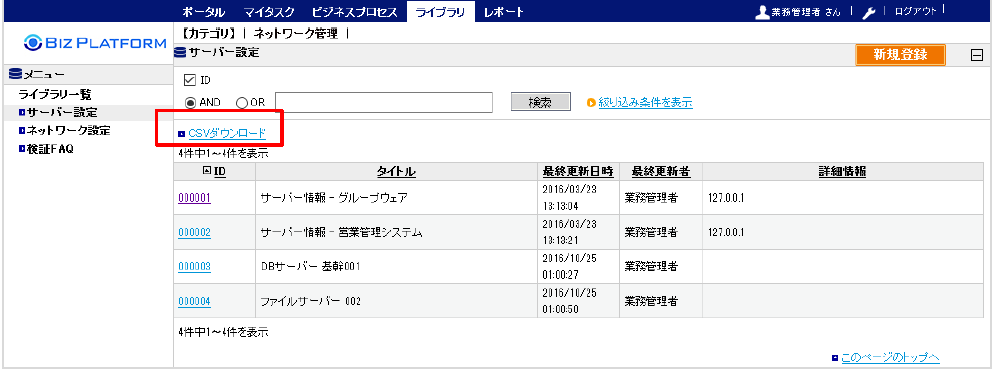This screenshot has width=993, height=371.
Task: Open record ID 000001
Action: point(194,198)
